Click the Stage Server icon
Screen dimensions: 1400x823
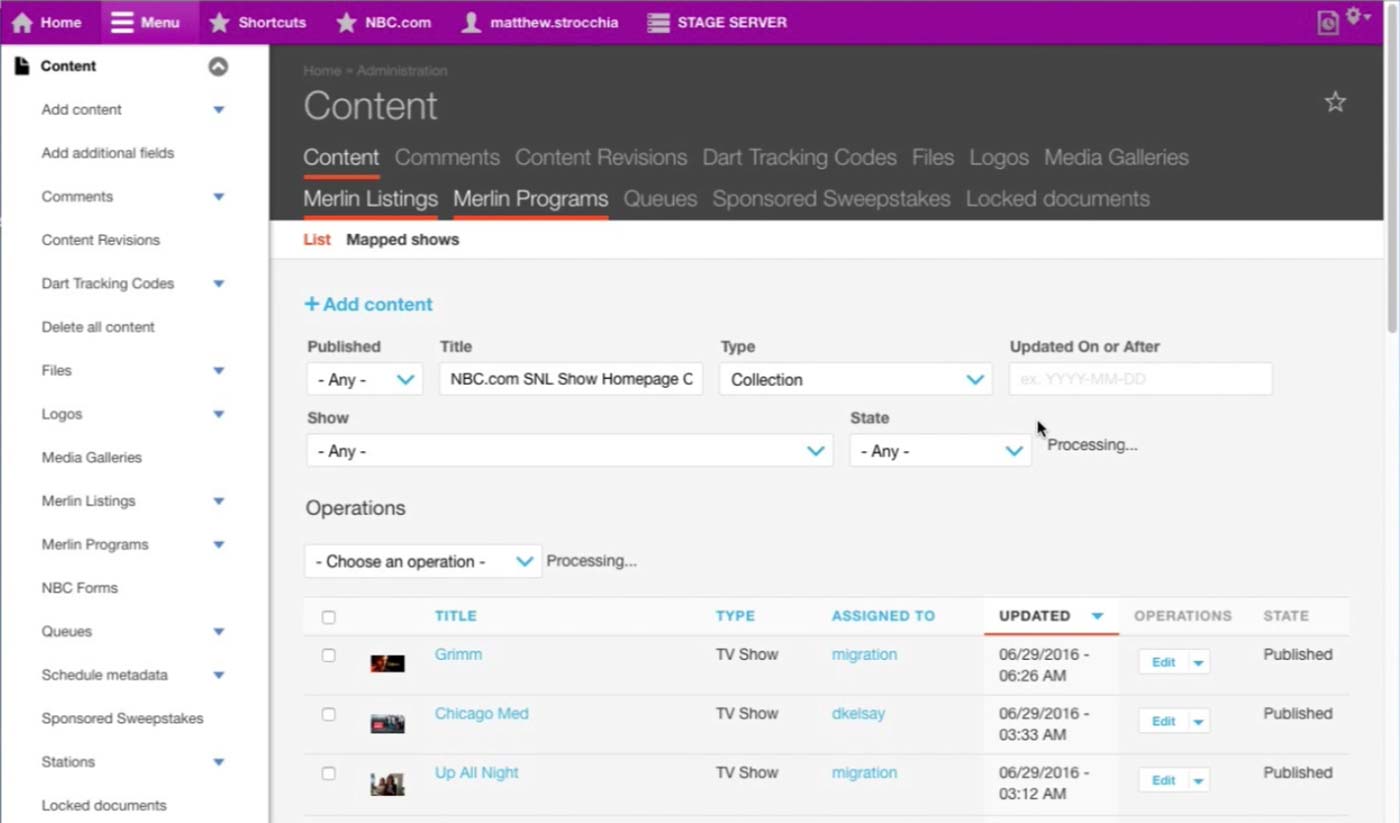(658, 22)
